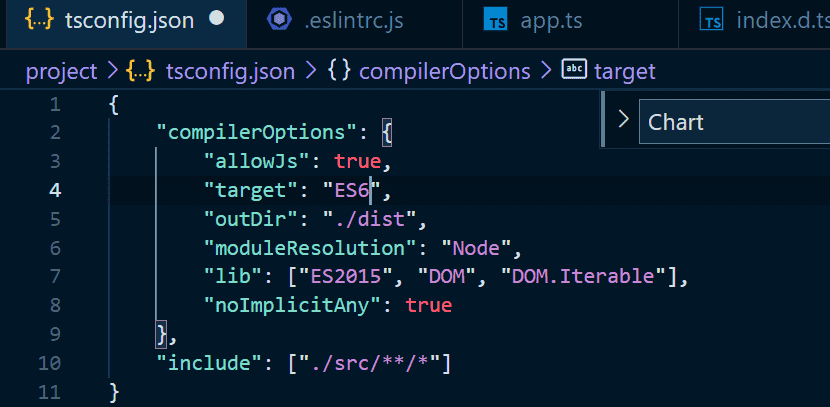Viewport: 830px width, 407px height.
Task: Click the ESLint icon on .eslintrc.js tab
Action: point(281,19)
